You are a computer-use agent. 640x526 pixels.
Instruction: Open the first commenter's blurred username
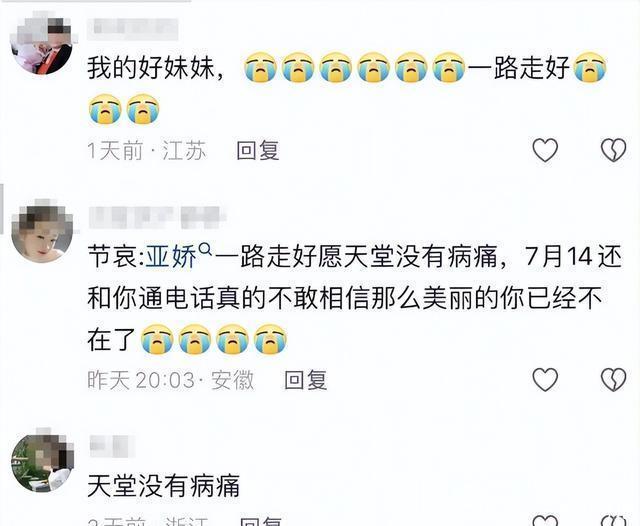click(133, 29)
